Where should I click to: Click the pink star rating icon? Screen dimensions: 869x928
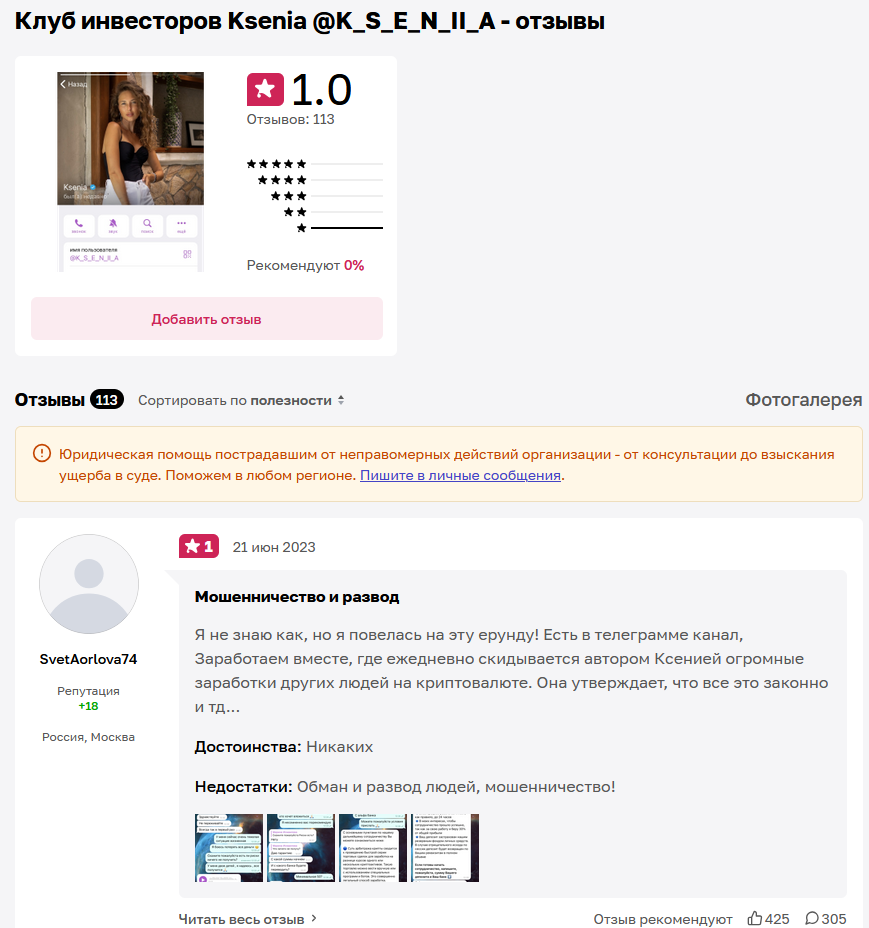tap(265, 89)
